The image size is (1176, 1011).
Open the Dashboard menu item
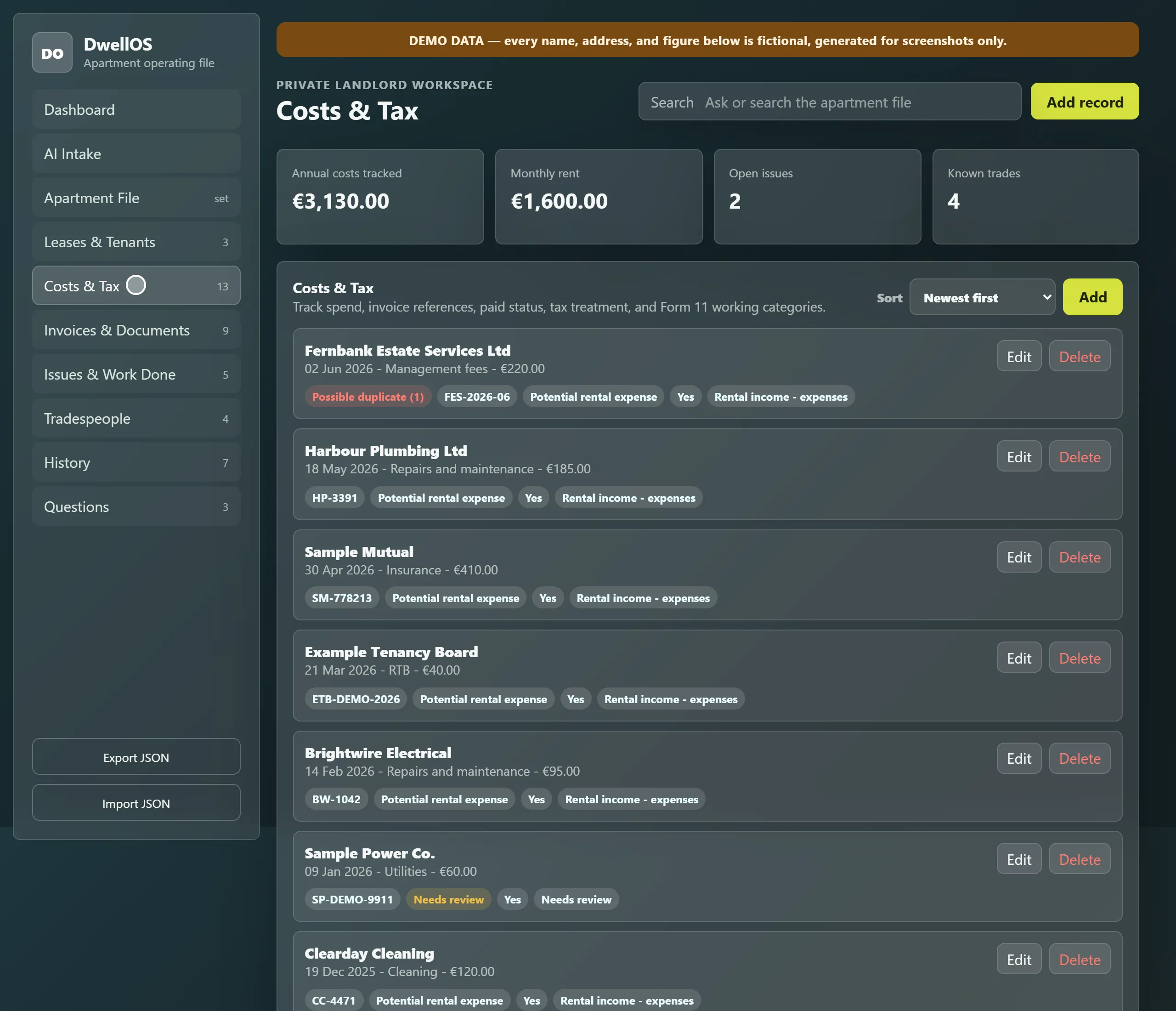coord(136,109)
